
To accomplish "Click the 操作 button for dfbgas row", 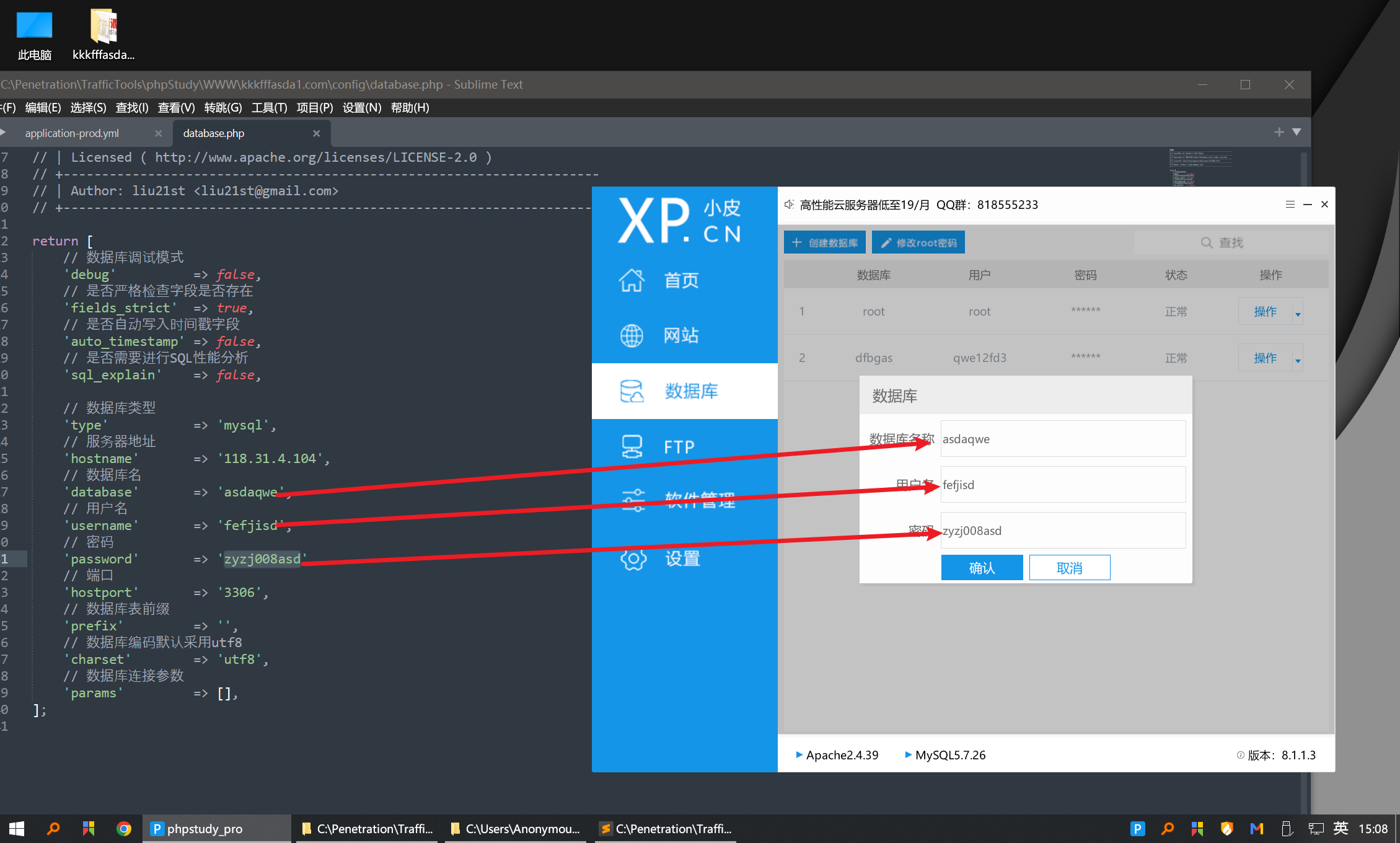I will [1266, 358].
